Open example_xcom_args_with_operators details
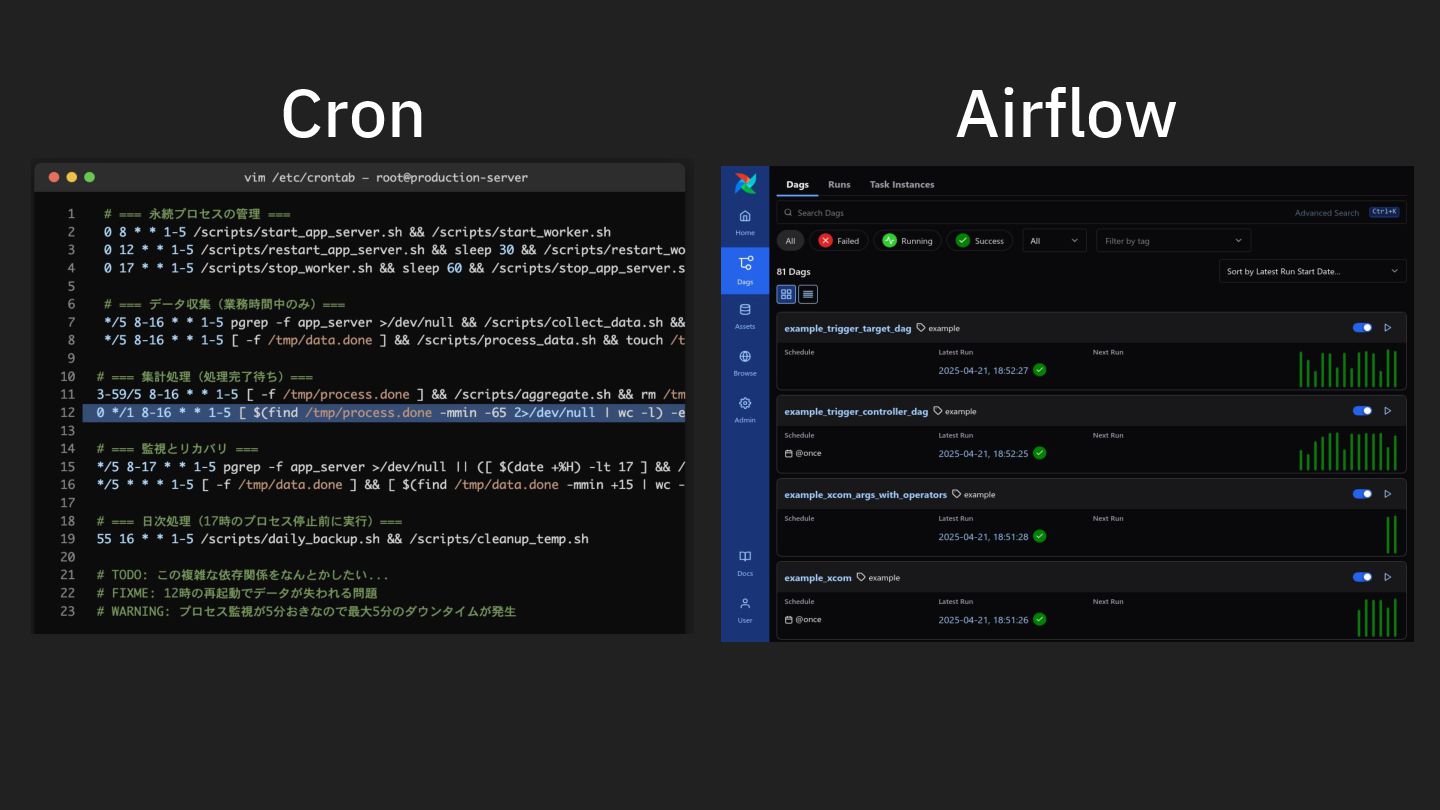The height and width of the screenshot is (810, 1440). click(865, 494)
